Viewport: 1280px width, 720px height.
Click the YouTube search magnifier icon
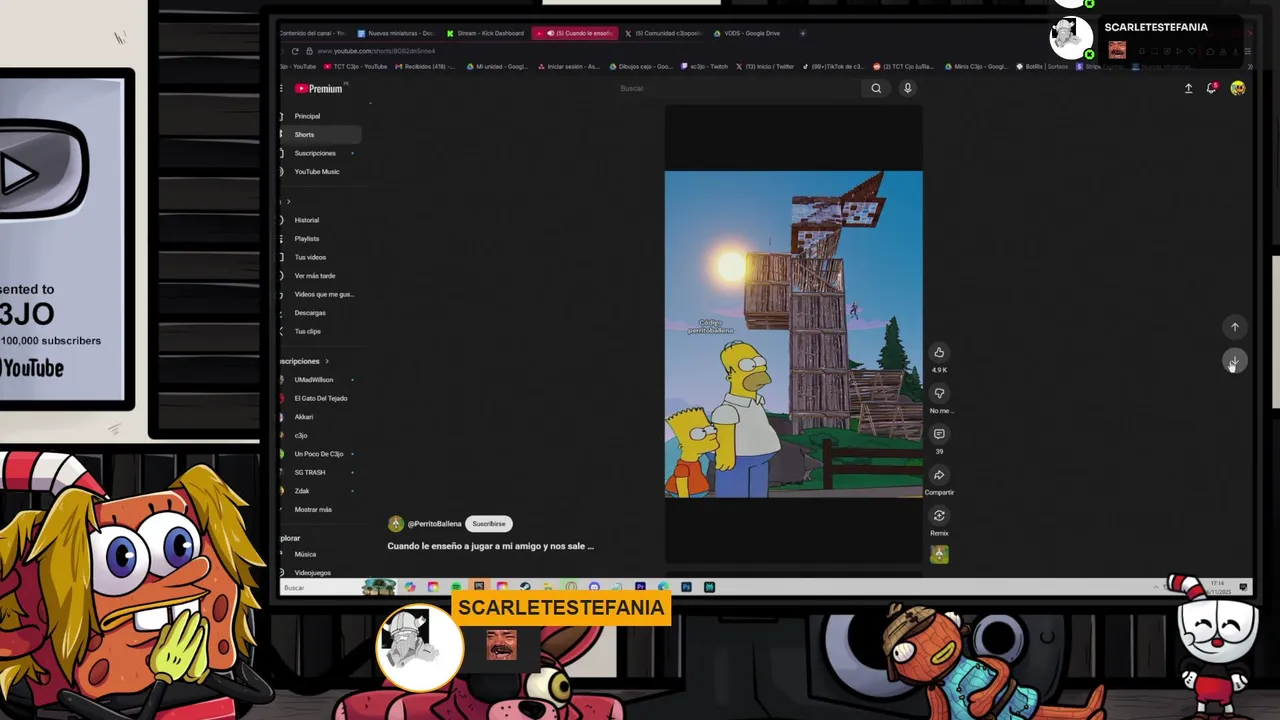876,88
